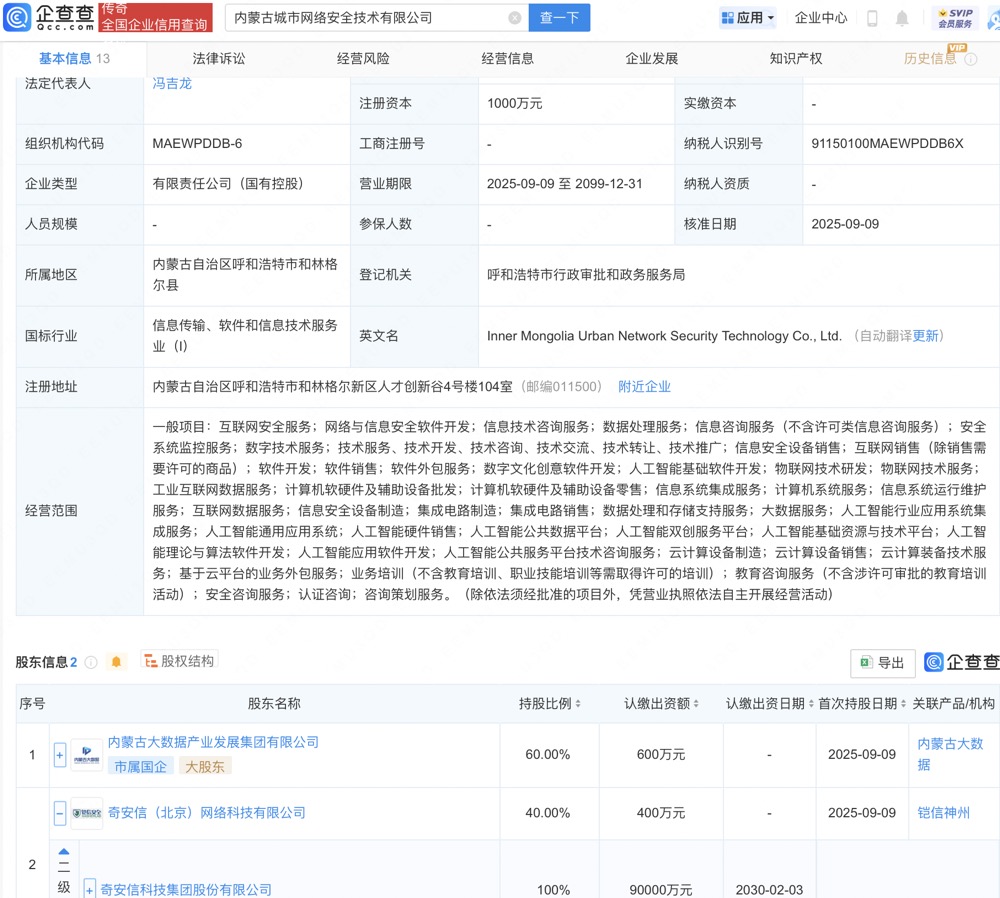The width and height of the screenshot is (1000, 898).
Task: Click the 查一下 search button
Action: pos(559,18)
